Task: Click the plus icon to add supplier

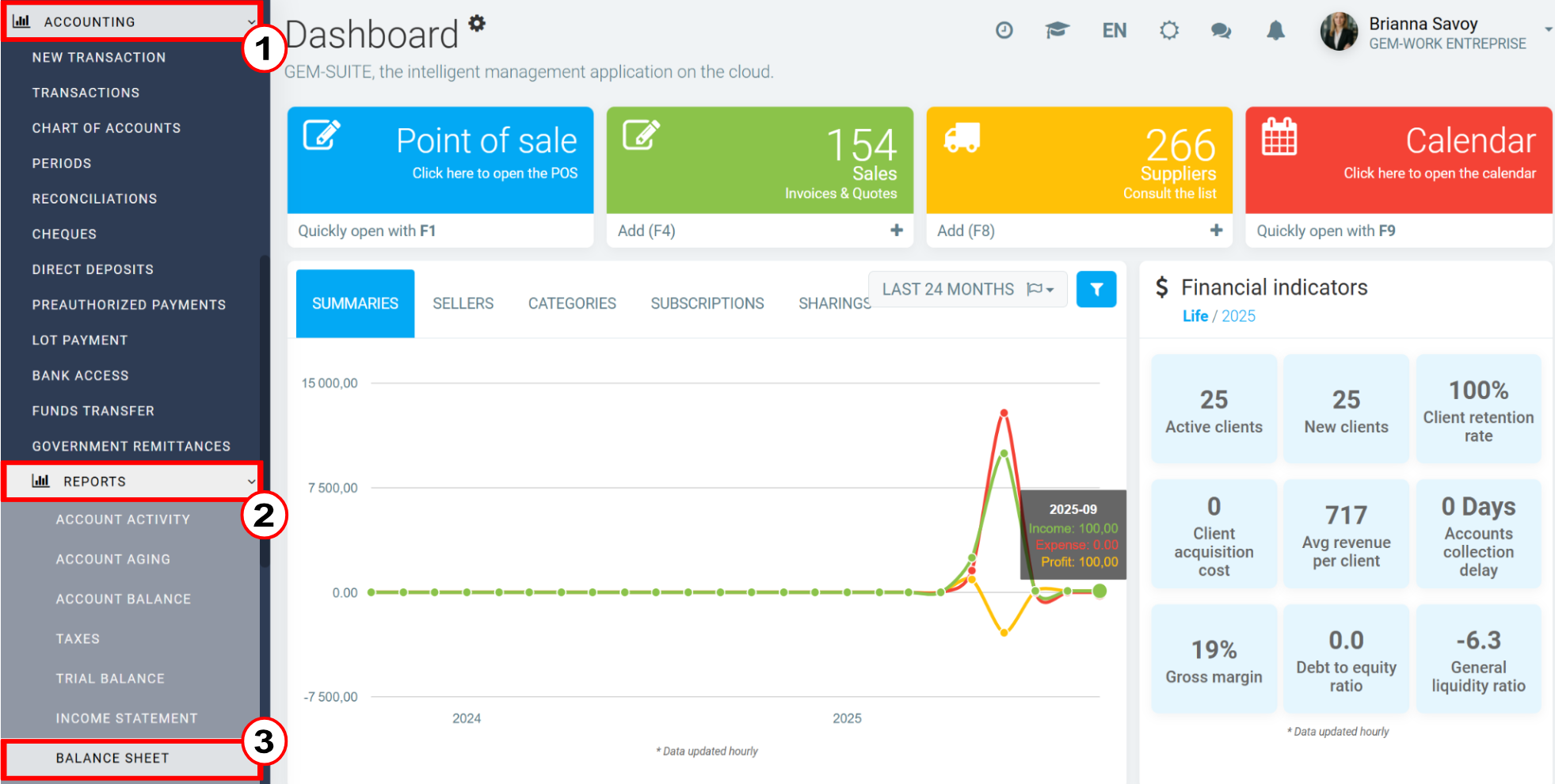Action: point(1216,230)
